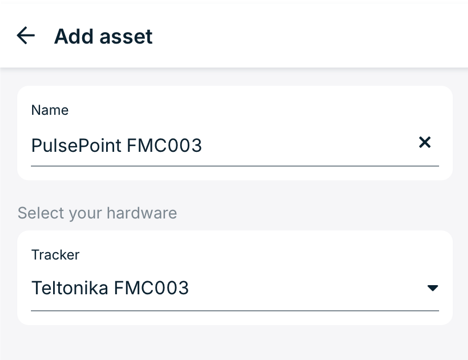Image resolution: width=468 pixels, height=360 pixels.
Task: Click FMC003 in the Tracker dropdown value
Action: 151,288
